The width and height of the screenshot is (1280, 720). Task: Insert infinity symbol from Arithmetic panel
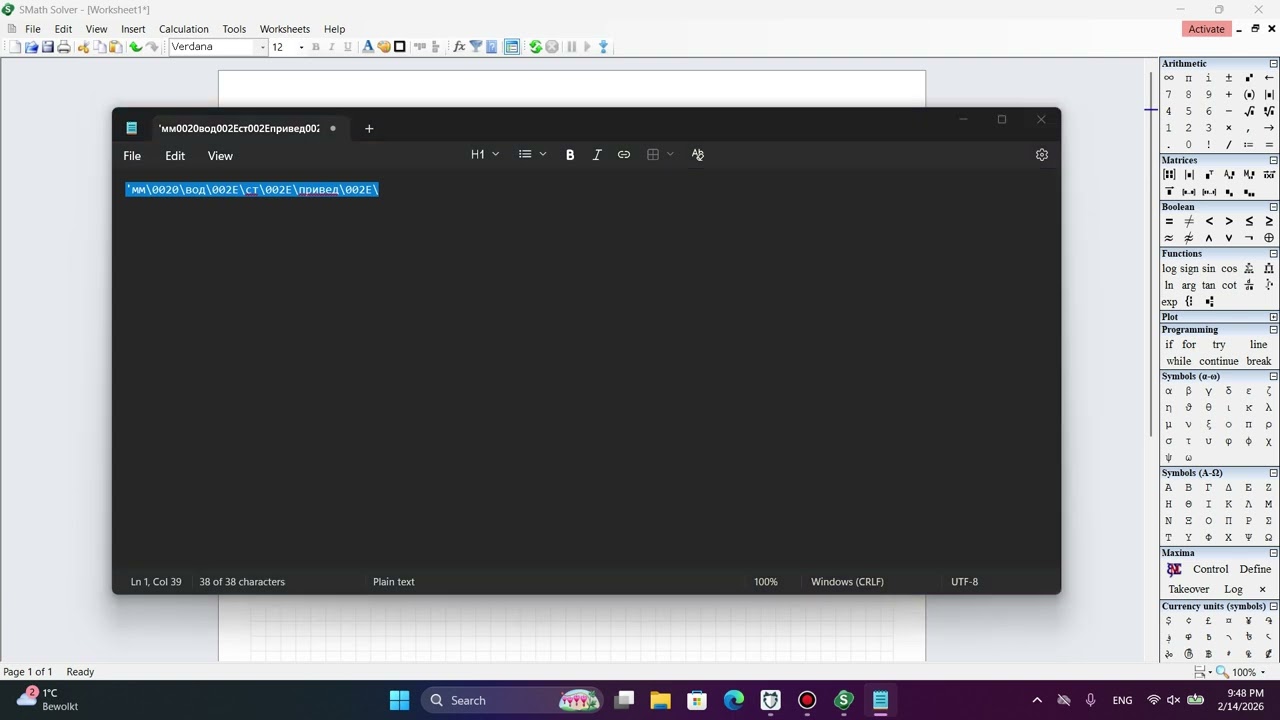[1168, 78]
